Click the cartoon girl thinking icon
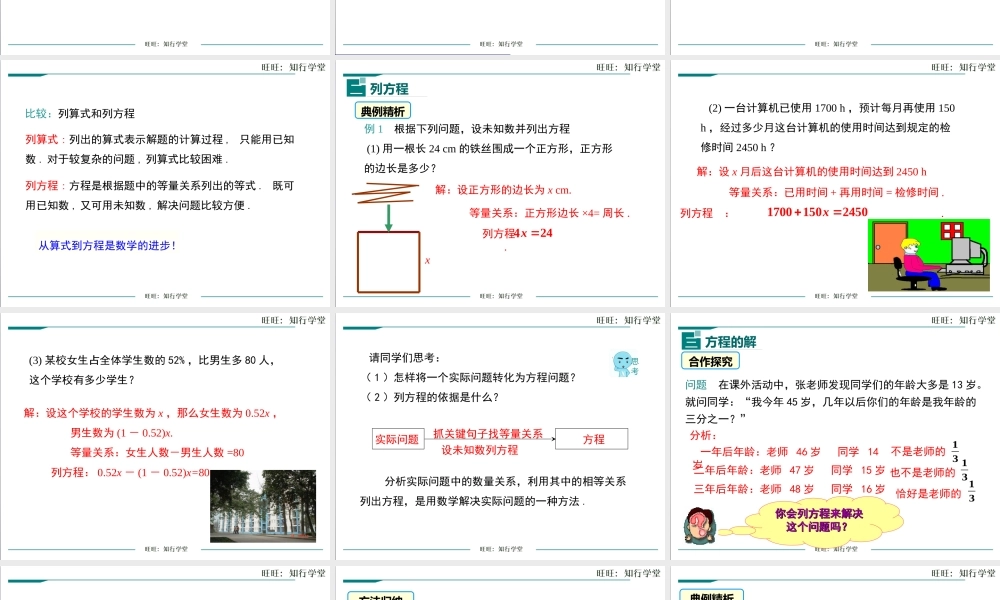The height and width of the screenshot is (600, 1000). coord(700,525)
